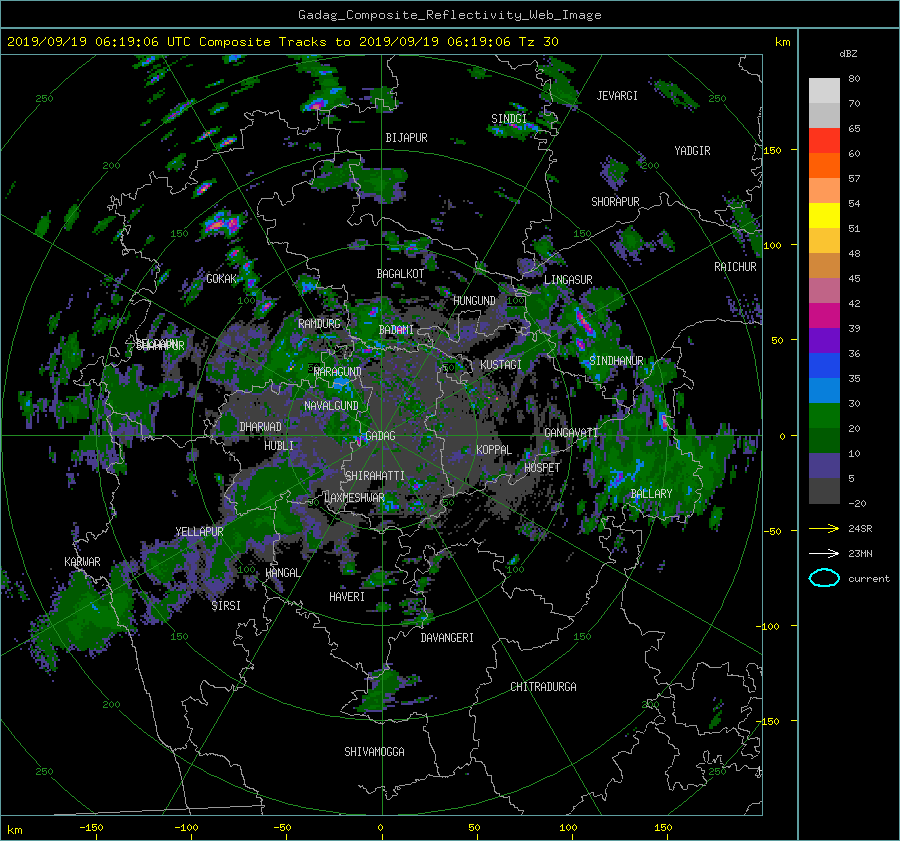Click the BIJAPUR city label
This screenshot has height=841, width=900.
coord(406,138)
